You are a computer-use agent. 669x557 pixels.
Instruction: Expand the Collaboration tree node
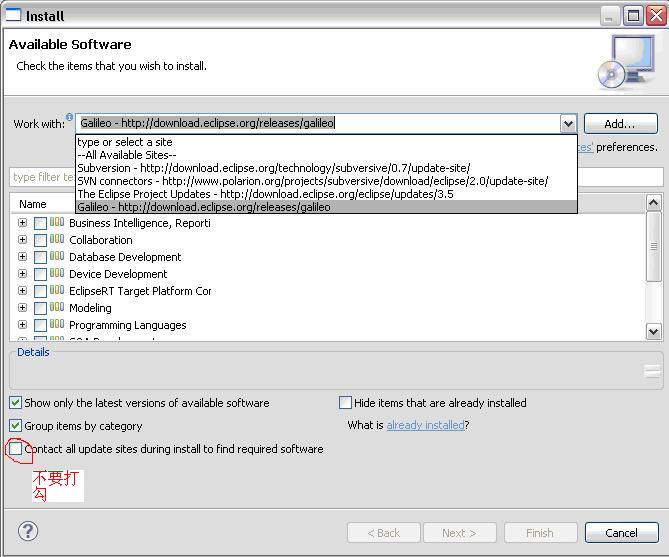(x=23, y=240)
